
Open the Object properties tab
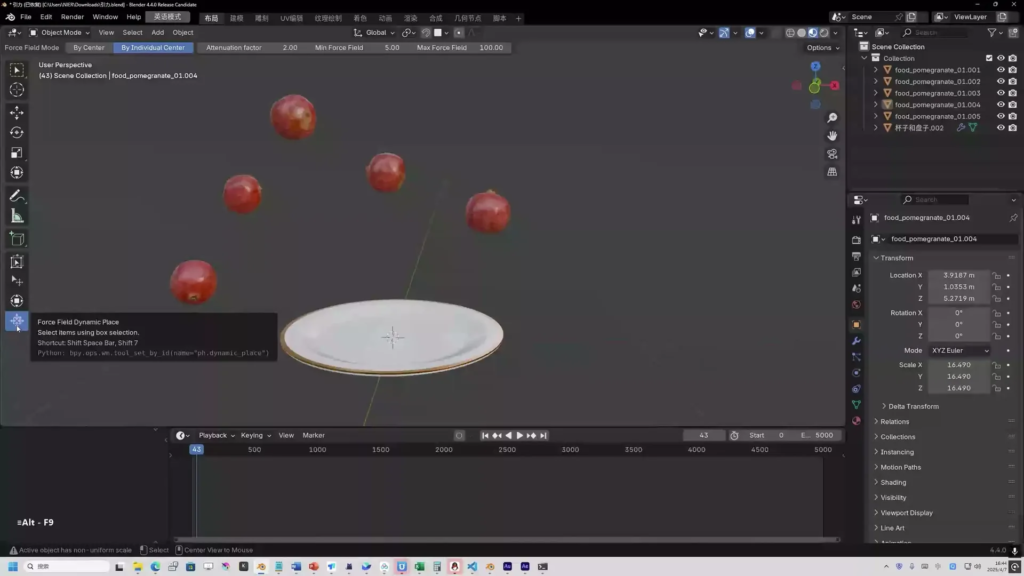tap(856, 325)
